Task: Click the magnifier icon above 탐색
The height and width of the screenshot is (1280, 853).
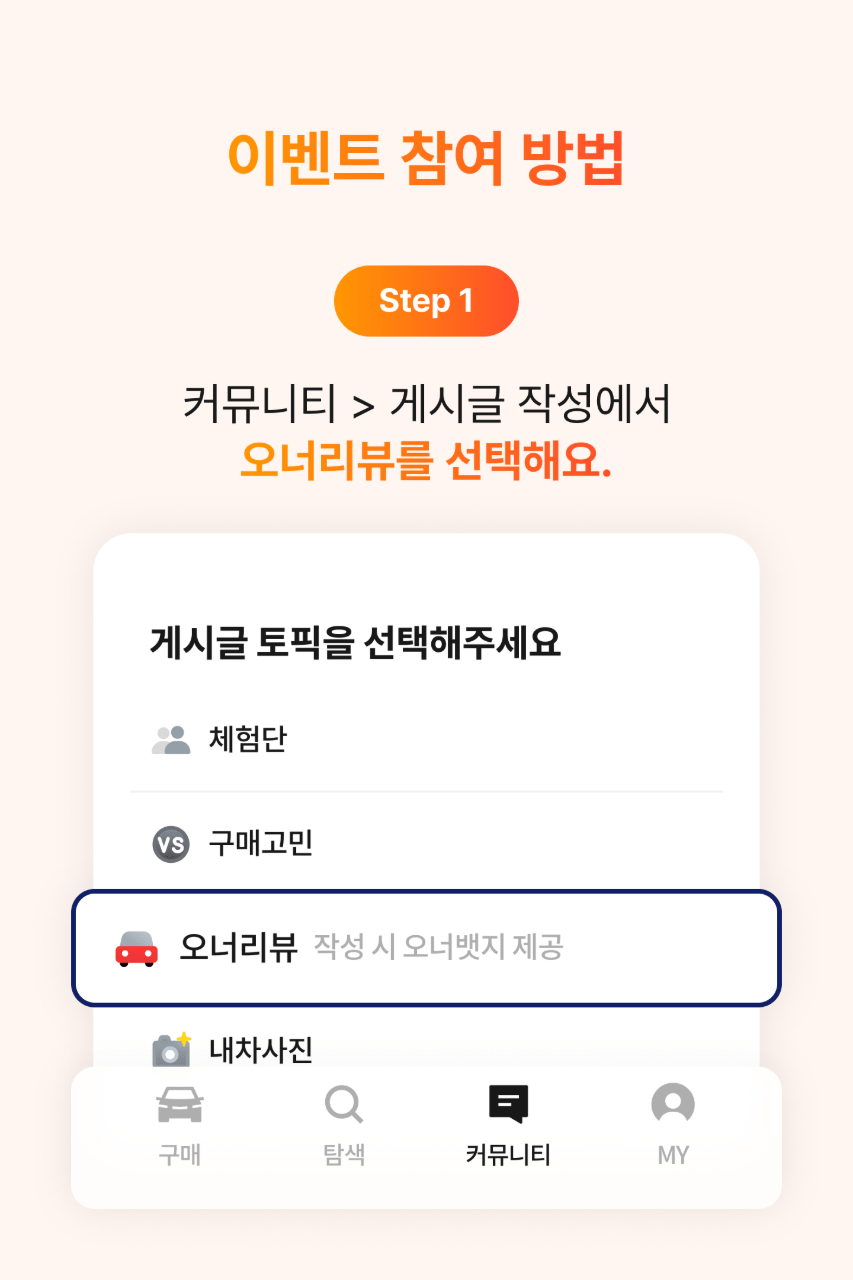Action: [x=343, y=1105]
